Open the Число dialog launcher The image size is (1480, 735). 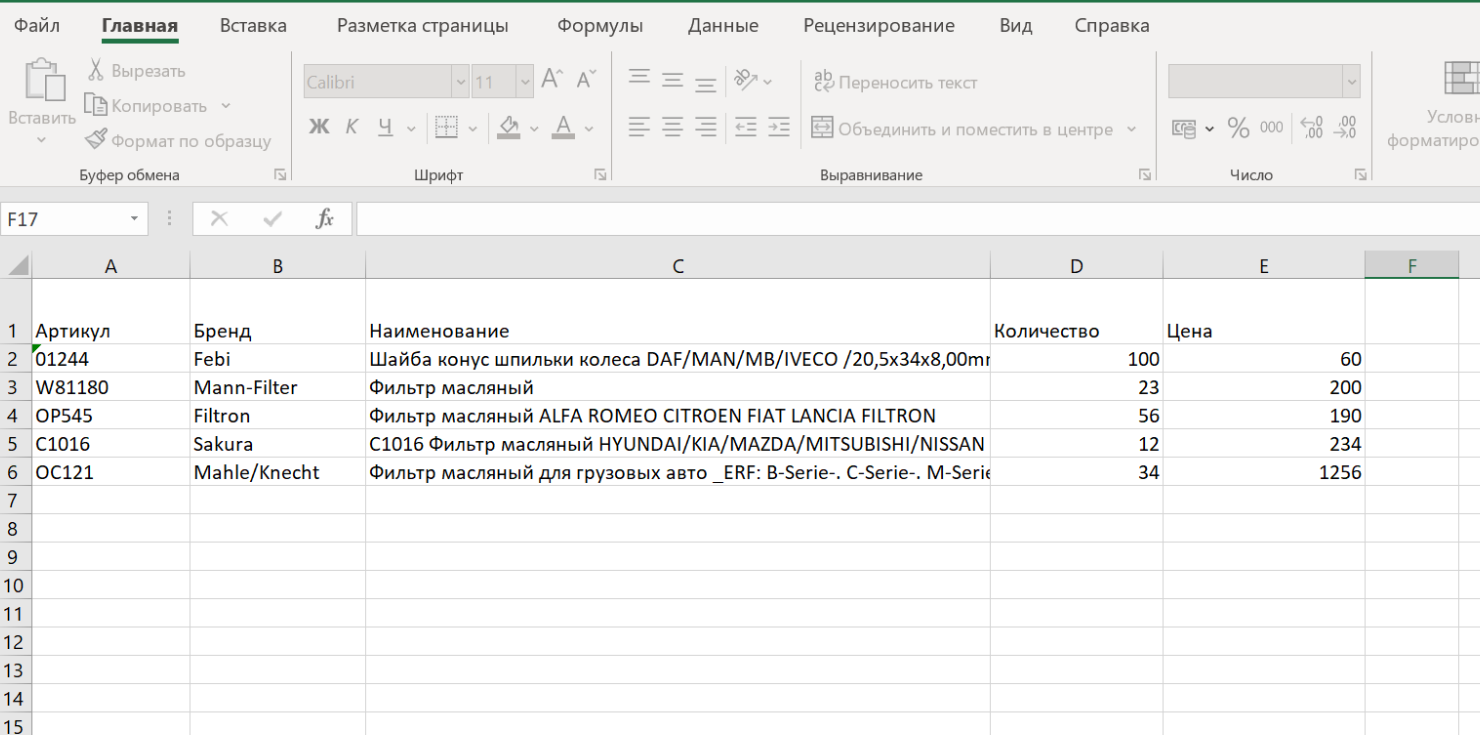[x=1360, y=175]
